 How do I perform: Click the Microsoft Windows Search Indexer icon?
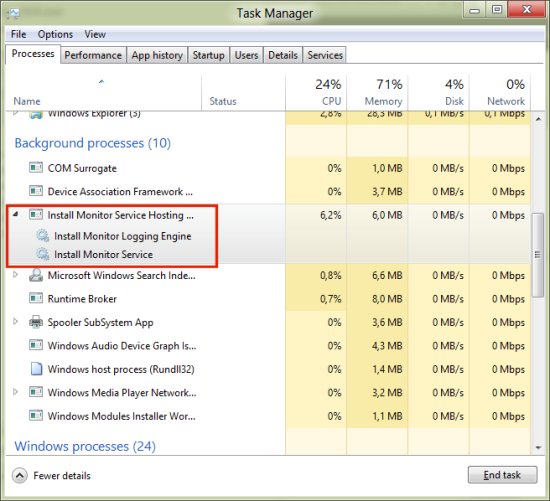(x=36, y=275)
